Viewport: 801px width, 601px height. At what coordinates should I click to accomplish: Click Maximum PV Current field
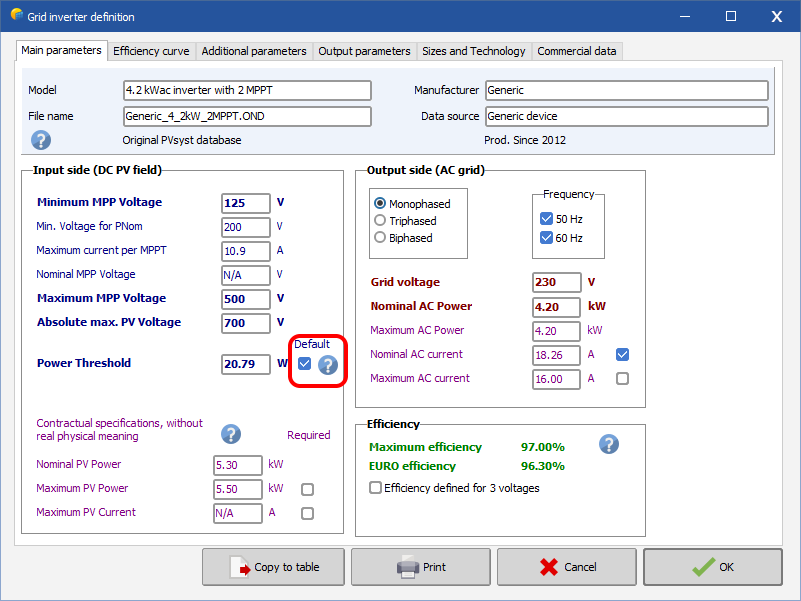(x=238, y=513)
